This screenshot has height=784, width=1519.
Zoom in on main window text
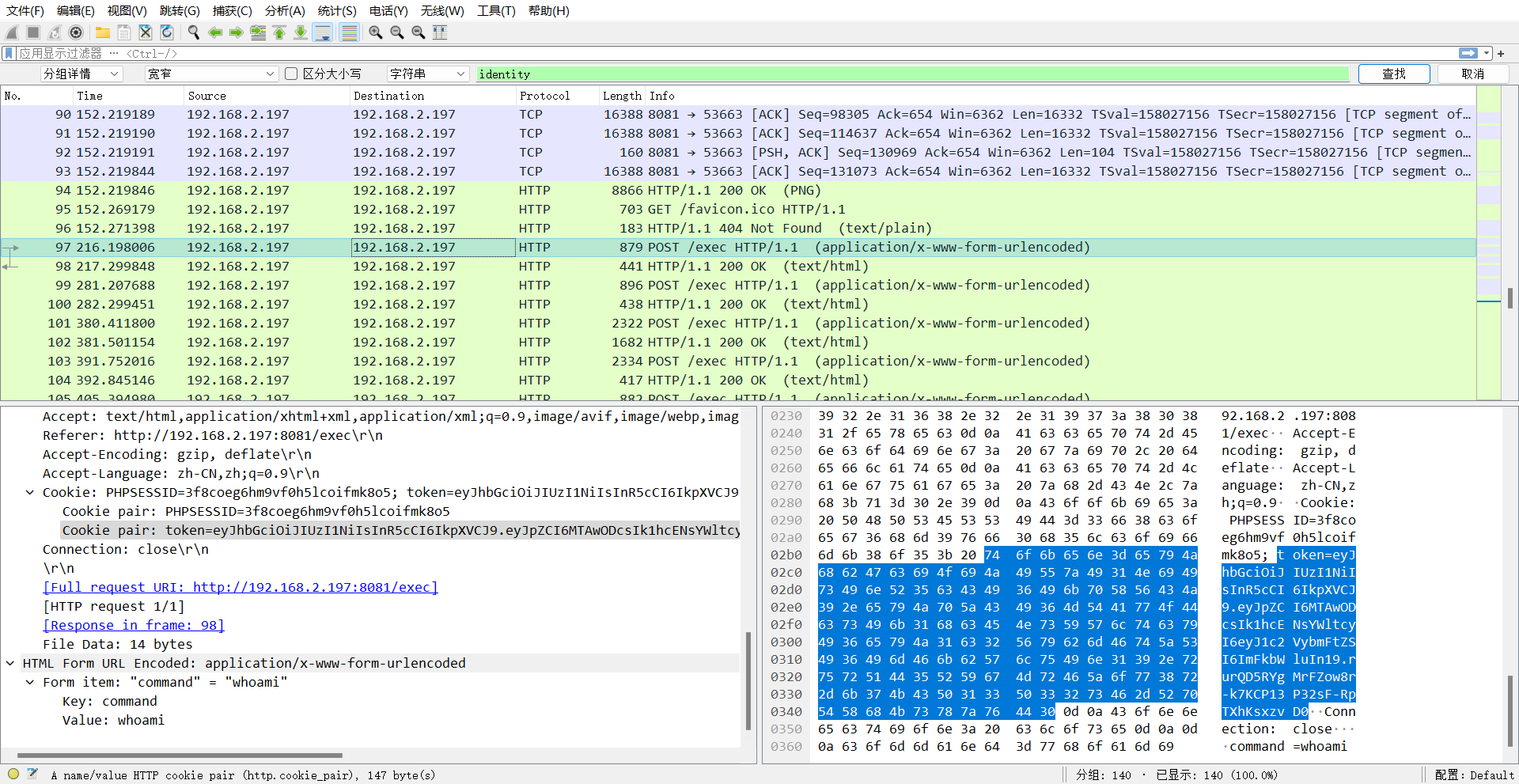point(376,32)
